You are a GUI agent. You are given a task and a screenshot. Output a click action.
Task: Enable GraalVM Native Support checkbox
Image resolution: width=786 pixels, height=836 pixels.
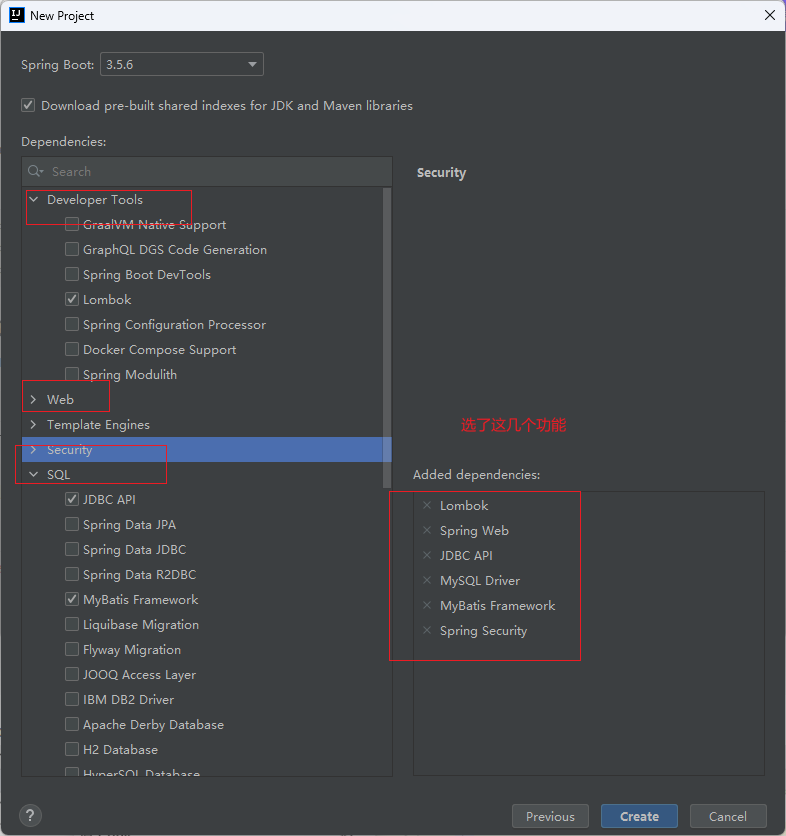tap(72, 224)
